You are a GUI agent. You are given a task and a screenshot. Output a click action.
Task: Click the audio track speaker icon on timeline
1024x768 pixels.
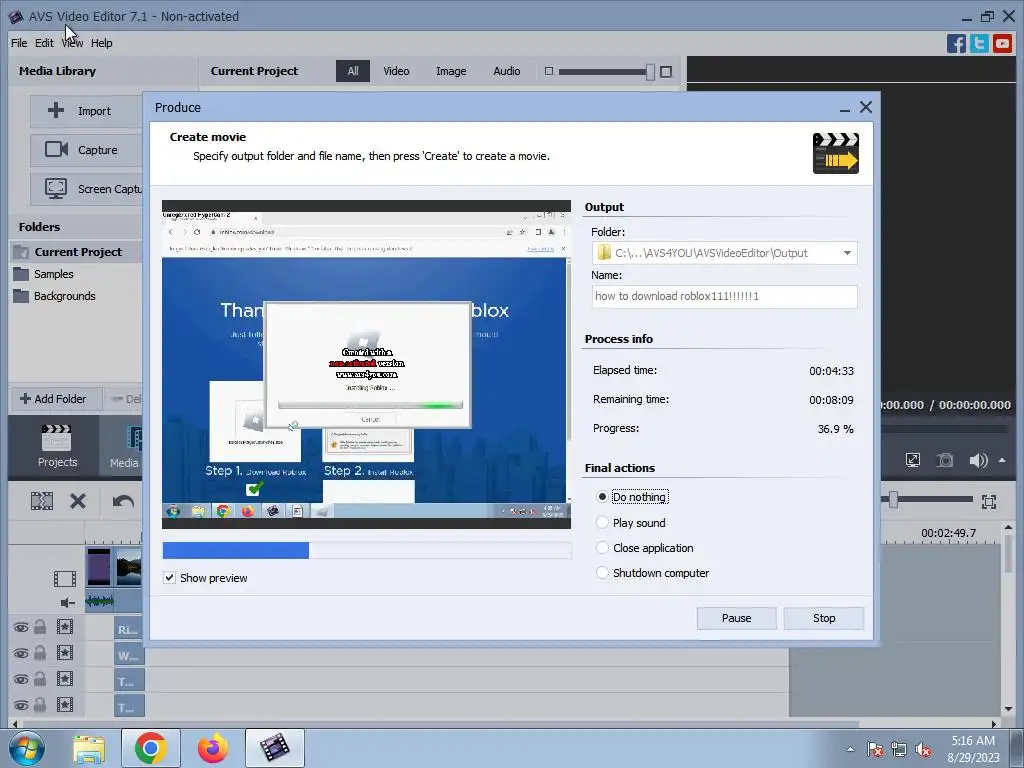[x=67, y=602]
